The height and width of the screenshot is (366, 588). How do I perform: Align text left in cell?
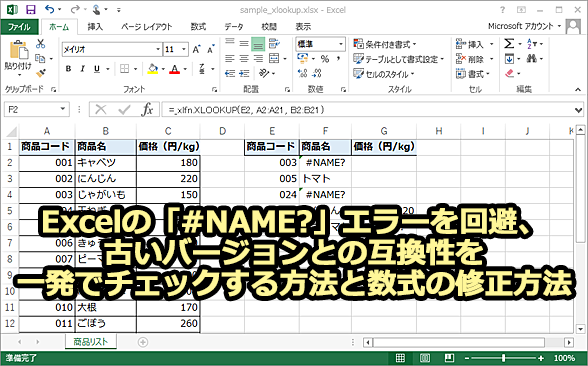230,59
